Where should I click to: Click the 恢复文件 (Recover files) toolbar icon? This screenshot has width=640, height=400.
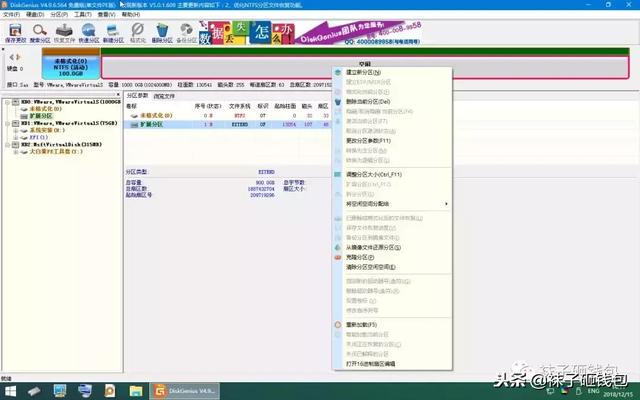64,30
